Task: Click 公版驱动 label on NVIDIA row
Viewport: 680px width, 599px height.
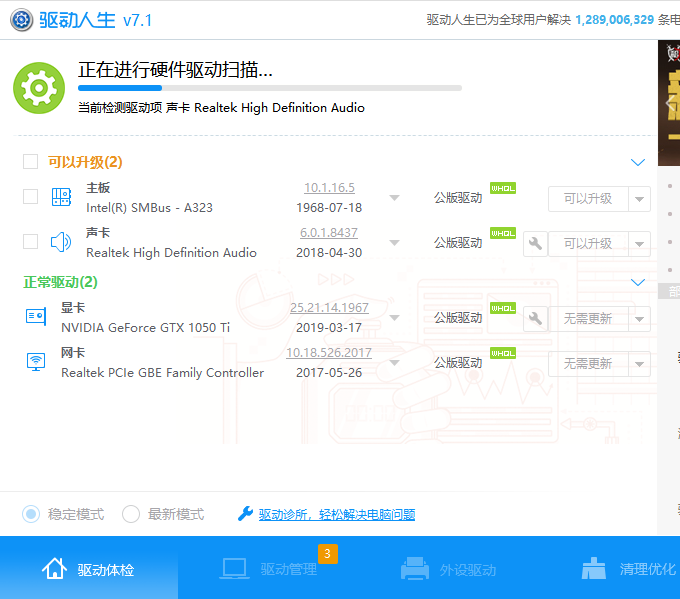Action: coord(458,318)
